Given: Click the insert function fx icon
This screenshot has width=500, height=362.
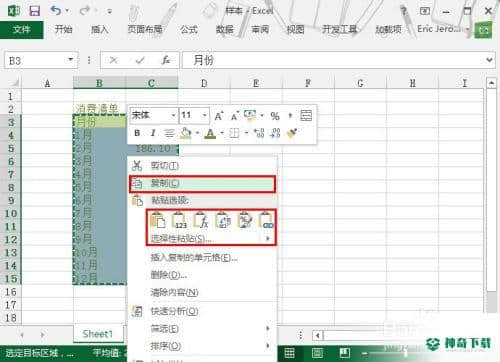Looking at the screenshot, I should [x=166, y=60].
